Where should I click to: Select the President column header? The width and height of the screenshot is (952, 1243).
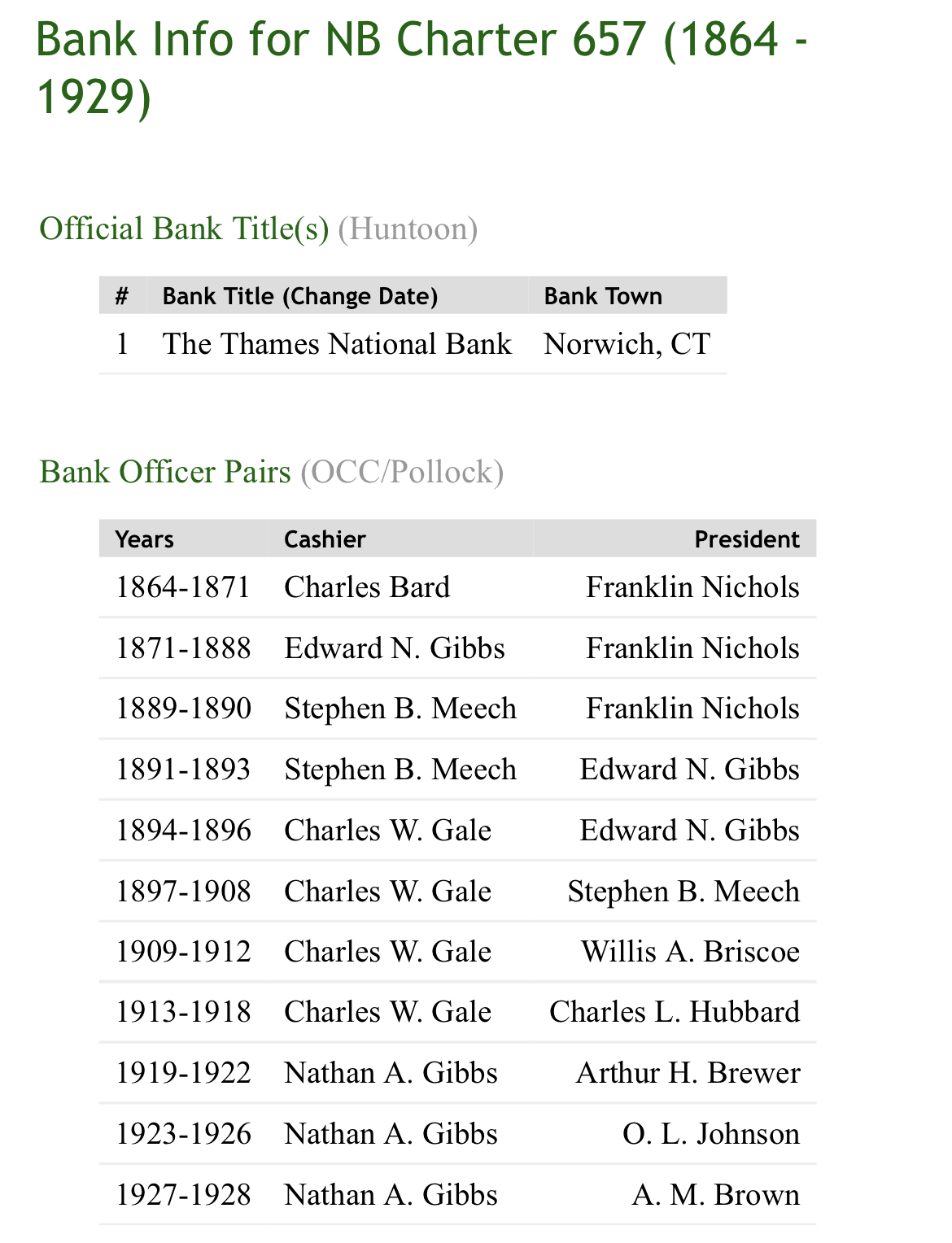(746, 539)
